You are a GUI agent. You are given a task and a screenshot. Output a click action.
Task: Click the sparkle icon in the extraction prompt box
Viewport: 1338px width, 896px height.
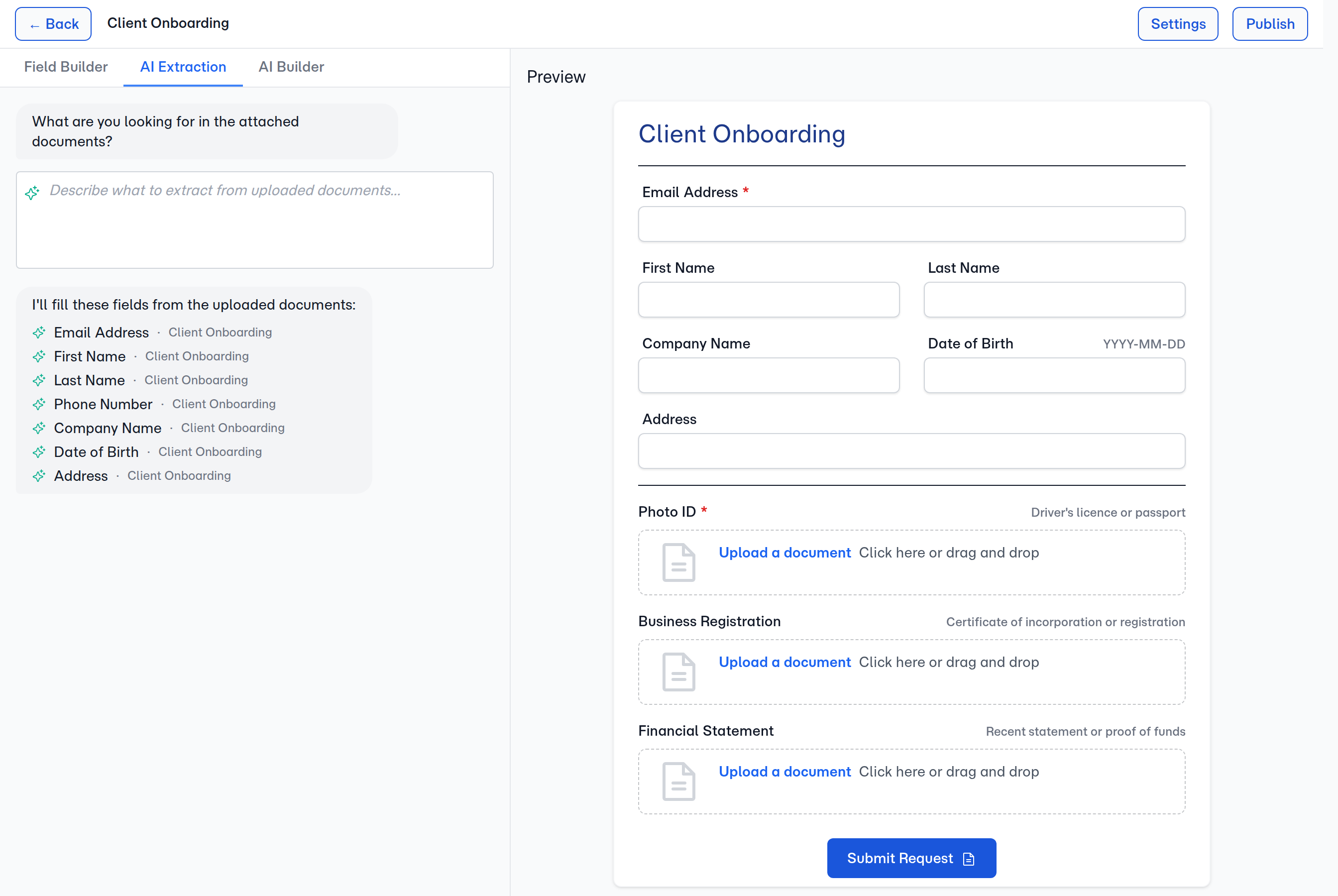click(32, 193)
